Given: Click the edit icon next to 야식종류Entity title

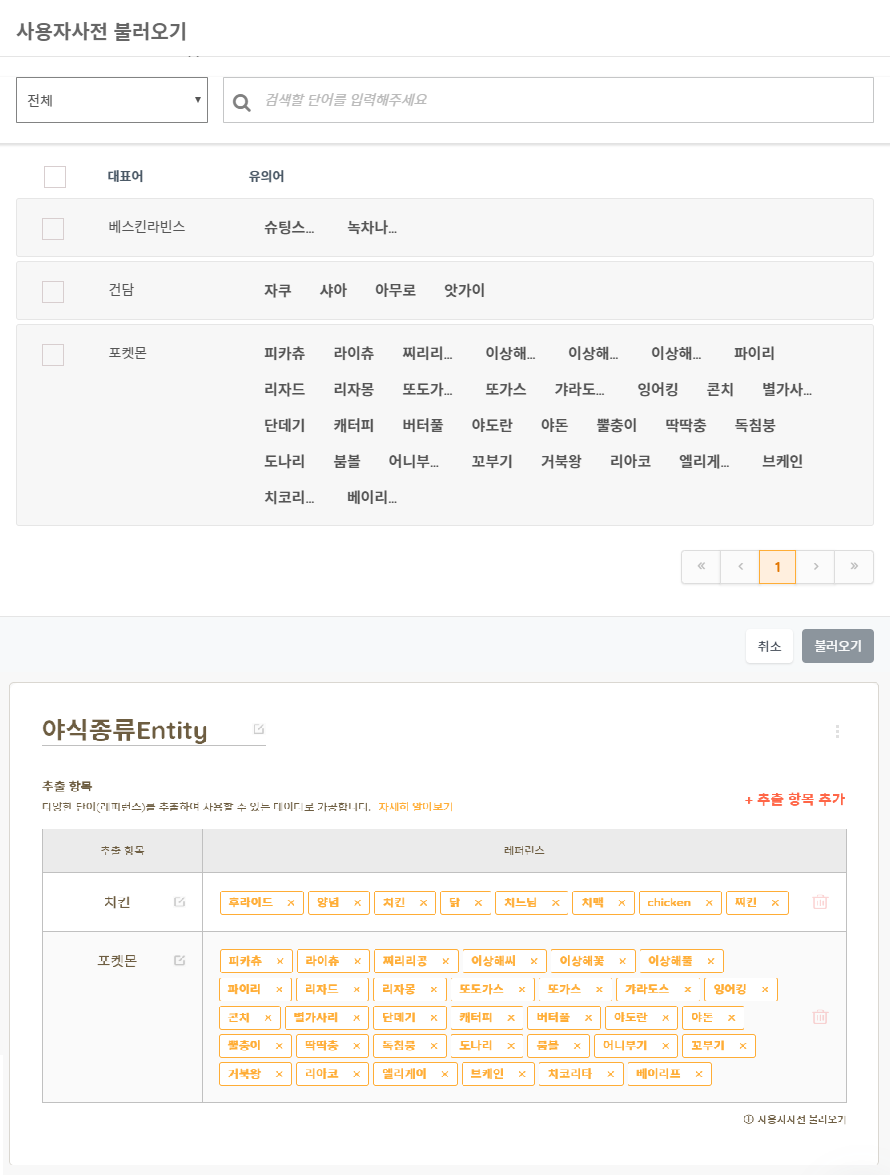Looking at the screenshot, I should coord(259,729).
